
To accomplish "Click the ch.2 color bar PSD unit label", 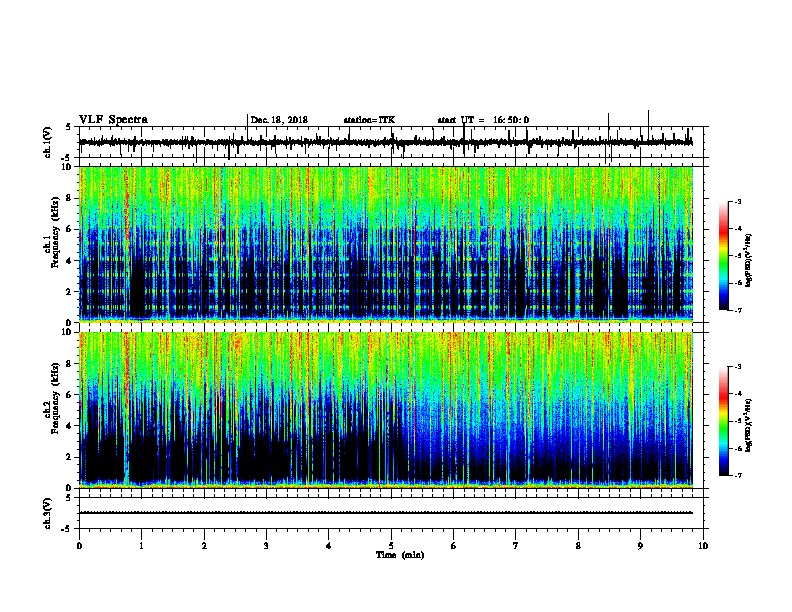I will [749, 425].
